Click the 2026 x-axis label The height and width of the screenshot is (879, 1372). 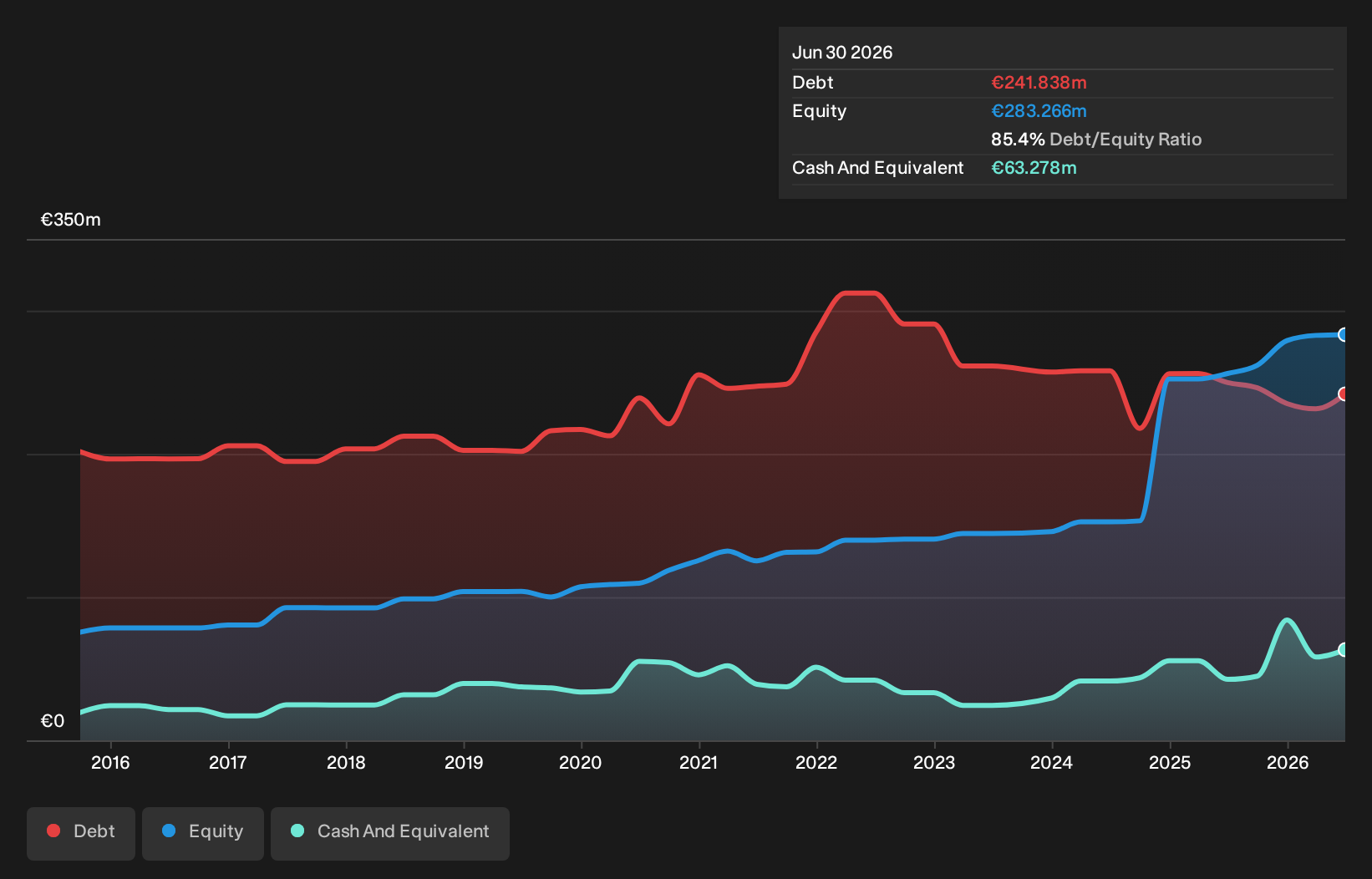coord(1288,762)
